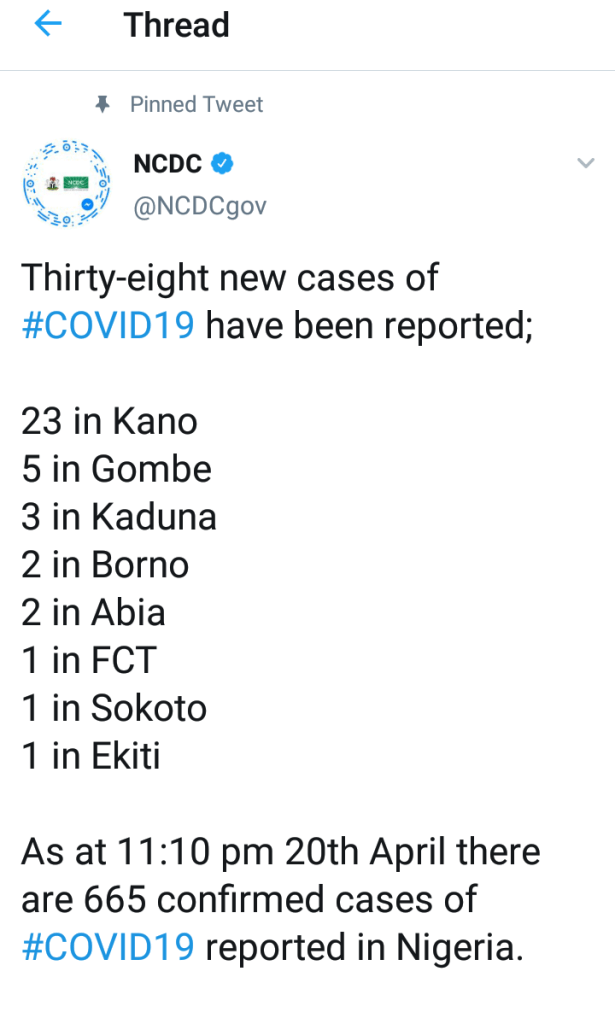Tap the '5 in Gombe' line

pos(116,469)
